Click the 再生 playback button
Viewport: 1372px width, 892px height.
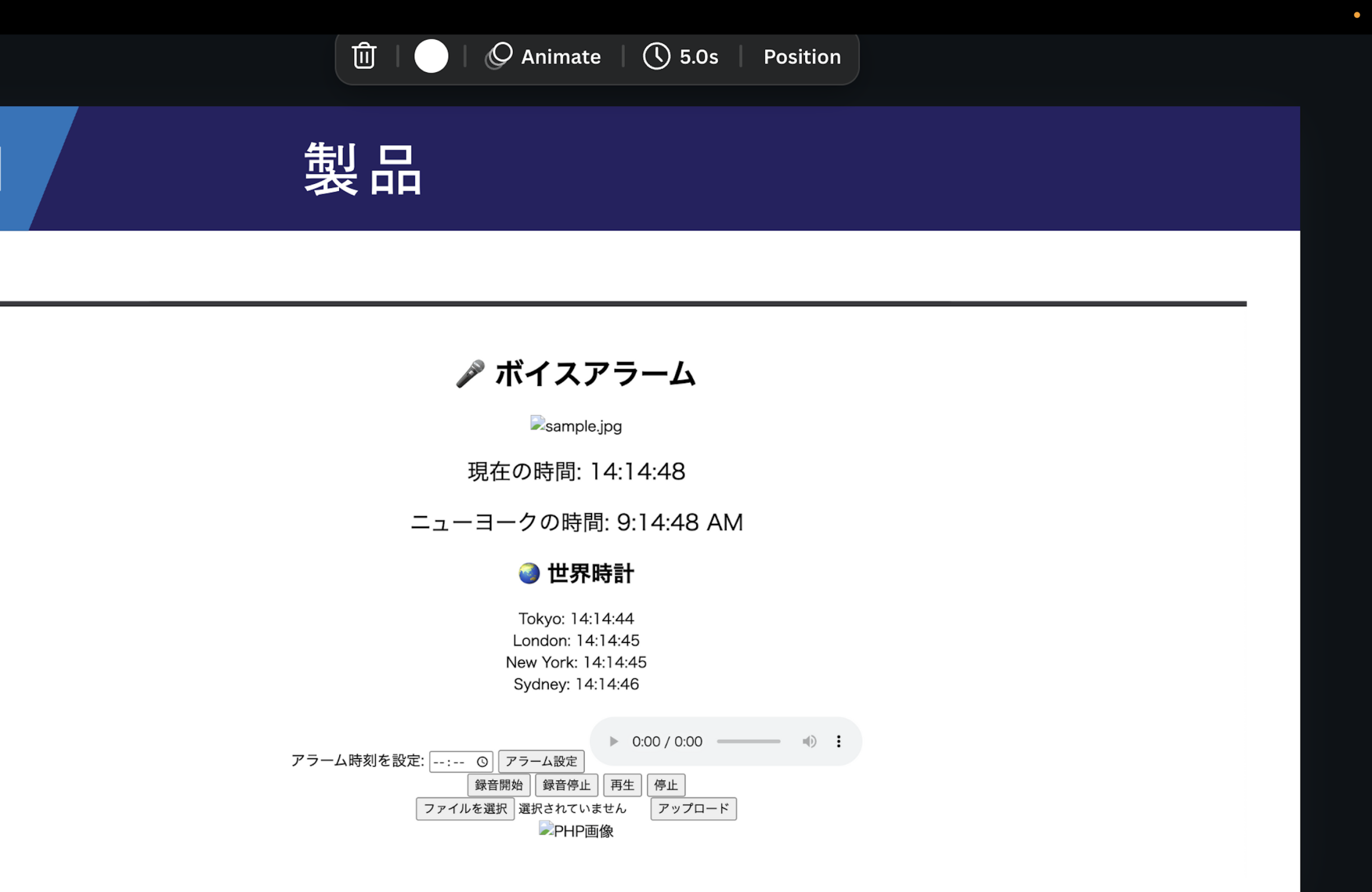coord(622,785)
